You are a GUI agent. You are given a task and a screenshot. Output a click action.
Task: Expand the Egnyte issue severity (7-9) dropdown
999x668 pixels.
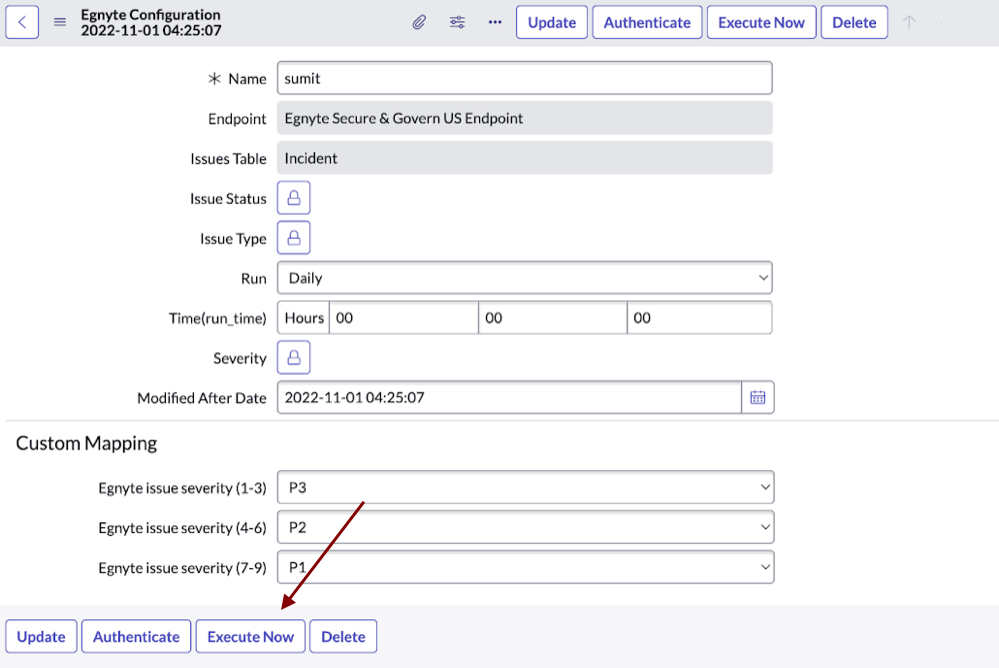525,567
